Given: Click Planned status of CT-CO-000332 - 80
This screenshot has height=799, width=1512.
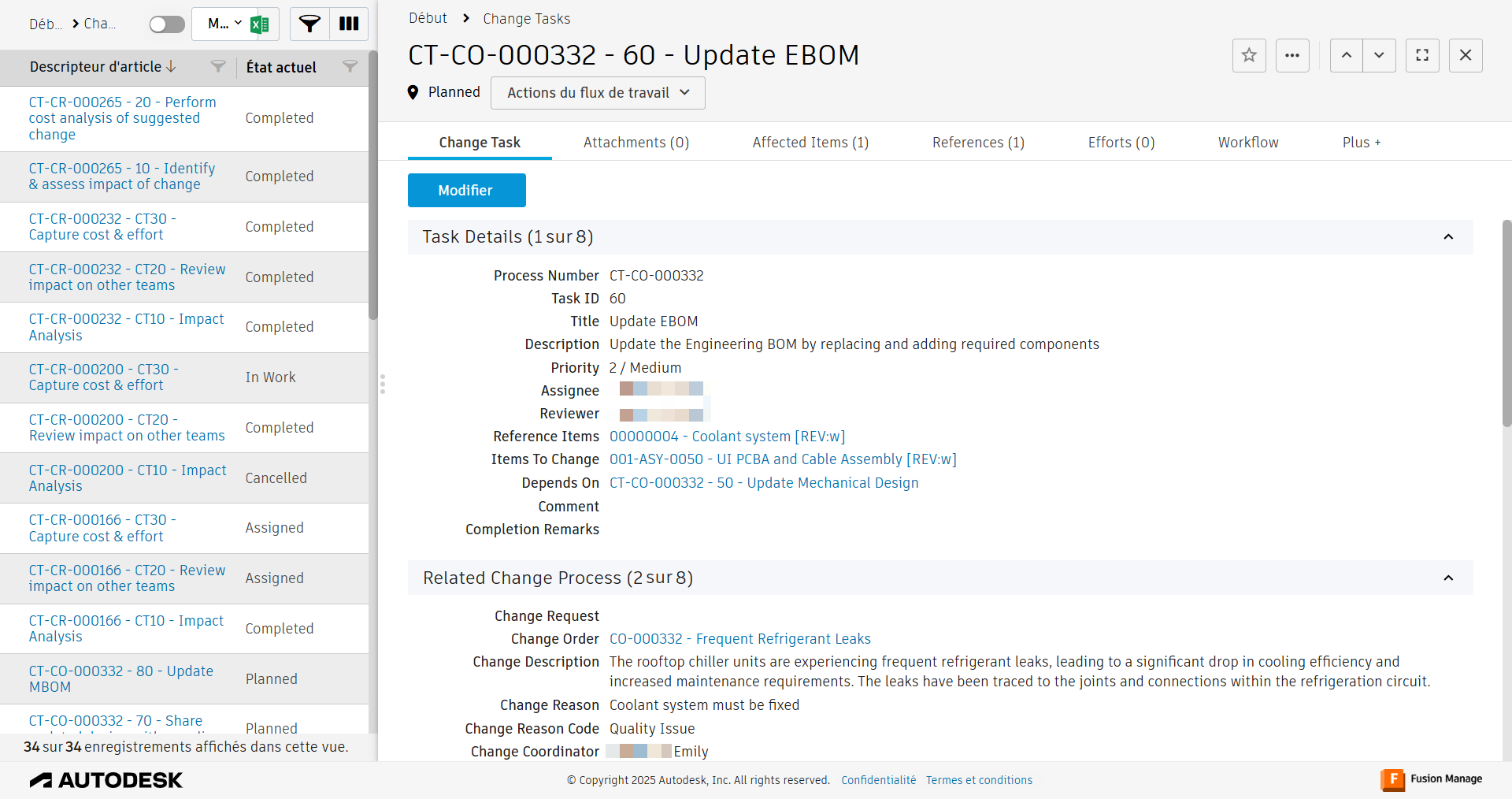Looking at the screenshot, I should (x=271, y=679).
